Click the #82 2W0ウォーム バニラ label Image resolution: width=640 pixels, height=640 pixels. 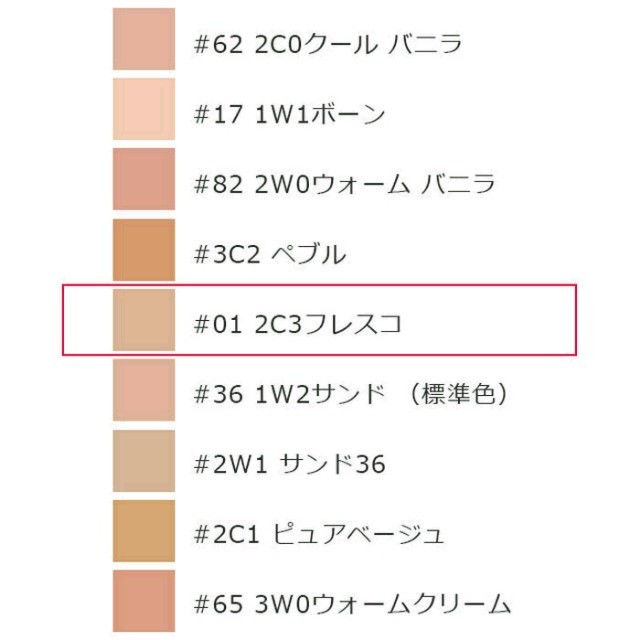344,184
